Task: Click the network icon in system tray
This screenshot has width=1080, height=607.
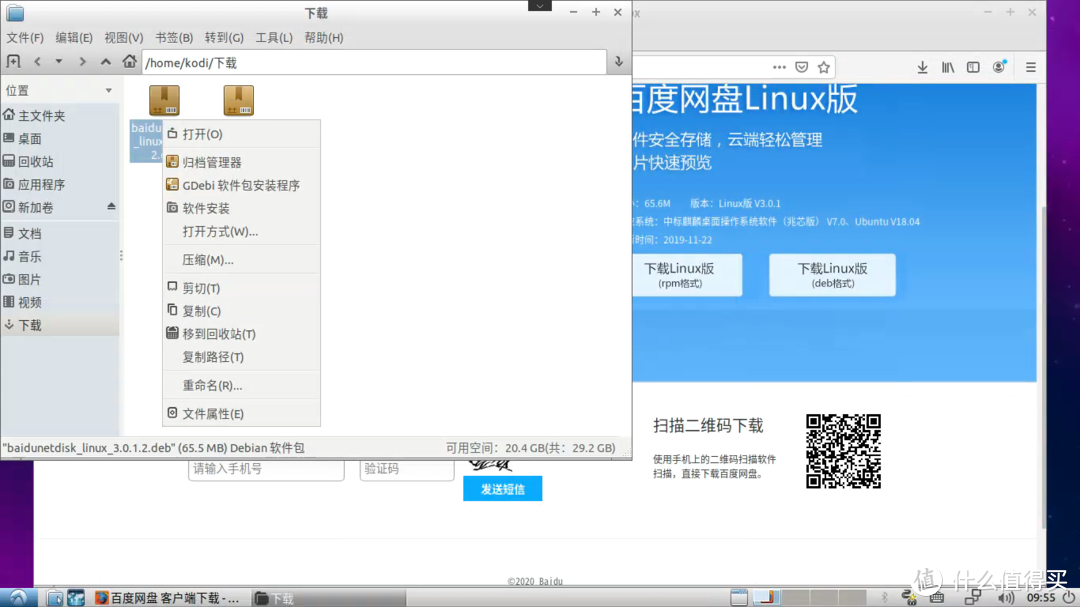Action: point(973,598)
